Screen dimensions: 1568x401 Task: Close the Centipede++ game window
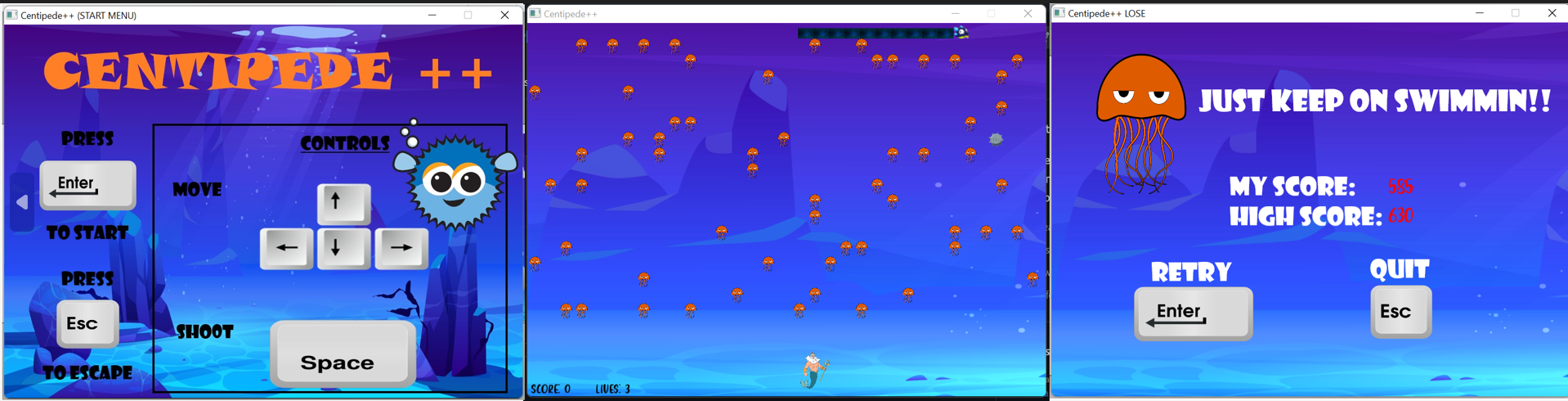click(x=1028, y=13)
